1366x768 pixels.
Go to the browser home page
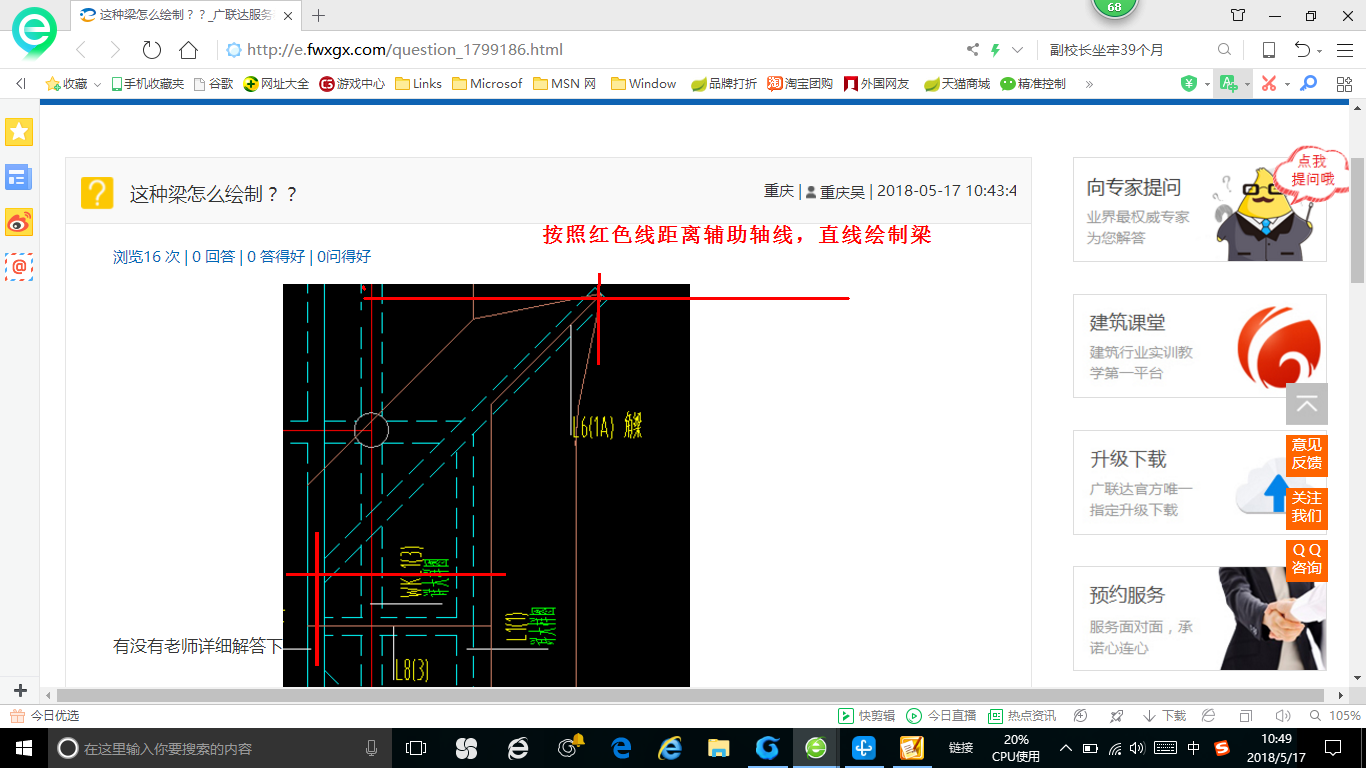(x=188, y=50)
